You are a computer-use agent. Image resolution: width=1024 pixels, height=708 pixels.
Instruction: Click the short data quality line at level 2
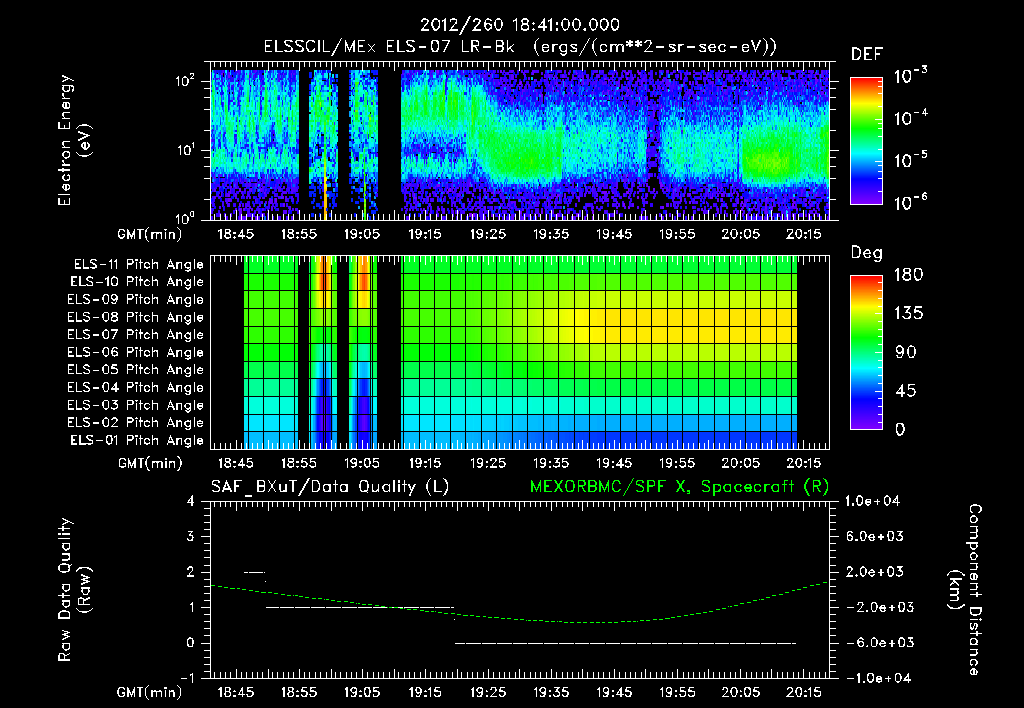tap(255, 572)
